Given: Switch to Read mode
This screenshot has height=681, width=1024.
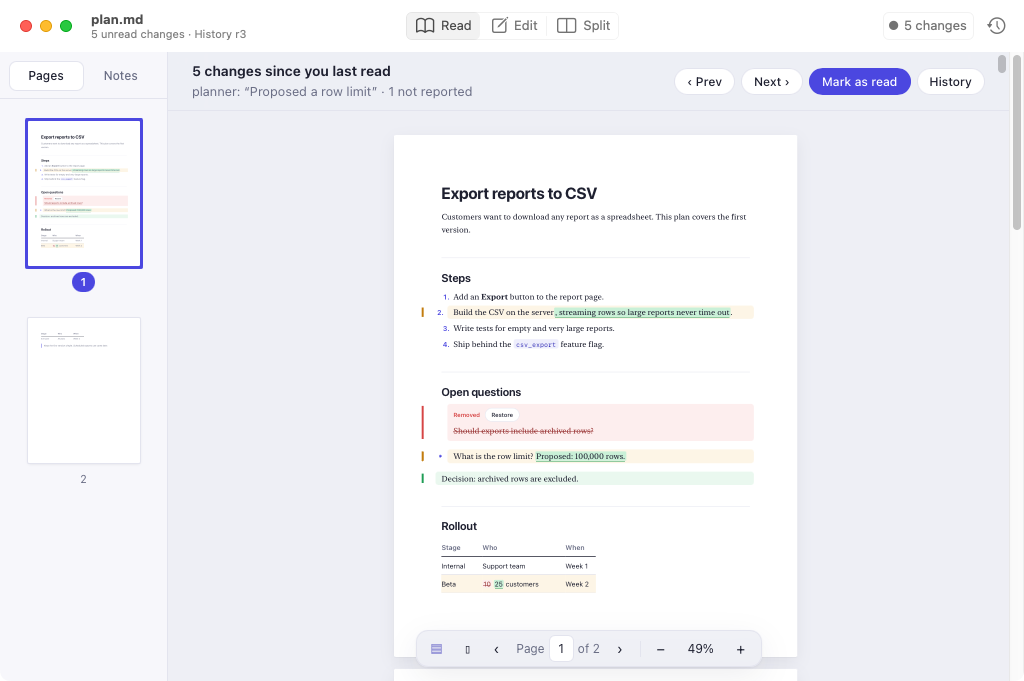Looking at the screenshot, I should point(443,25).
